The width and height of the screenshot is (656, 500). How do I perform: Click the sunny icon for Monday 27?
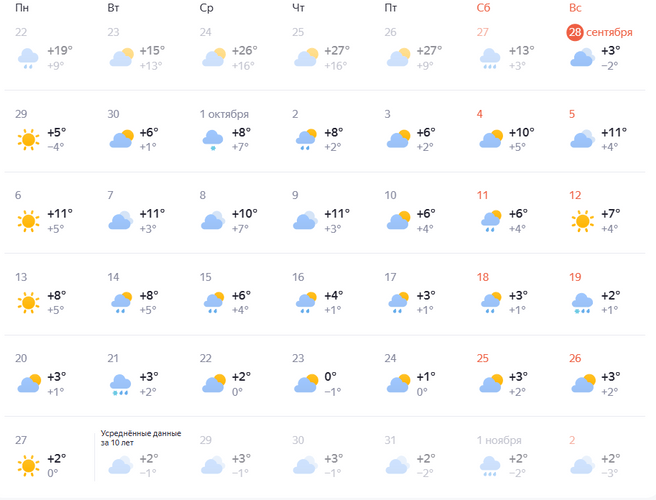click(x=28, y=465)
